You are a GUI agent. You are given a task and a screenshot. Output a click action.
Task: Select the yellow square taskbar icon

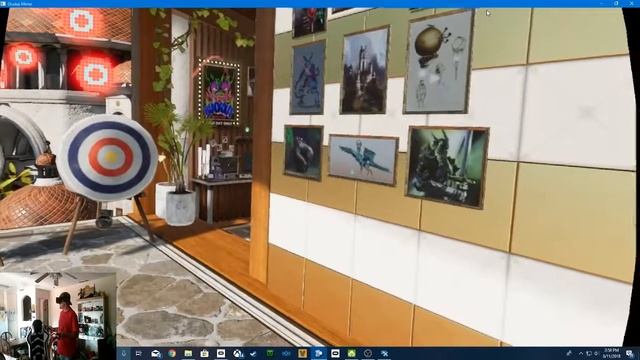coord(302,353)
